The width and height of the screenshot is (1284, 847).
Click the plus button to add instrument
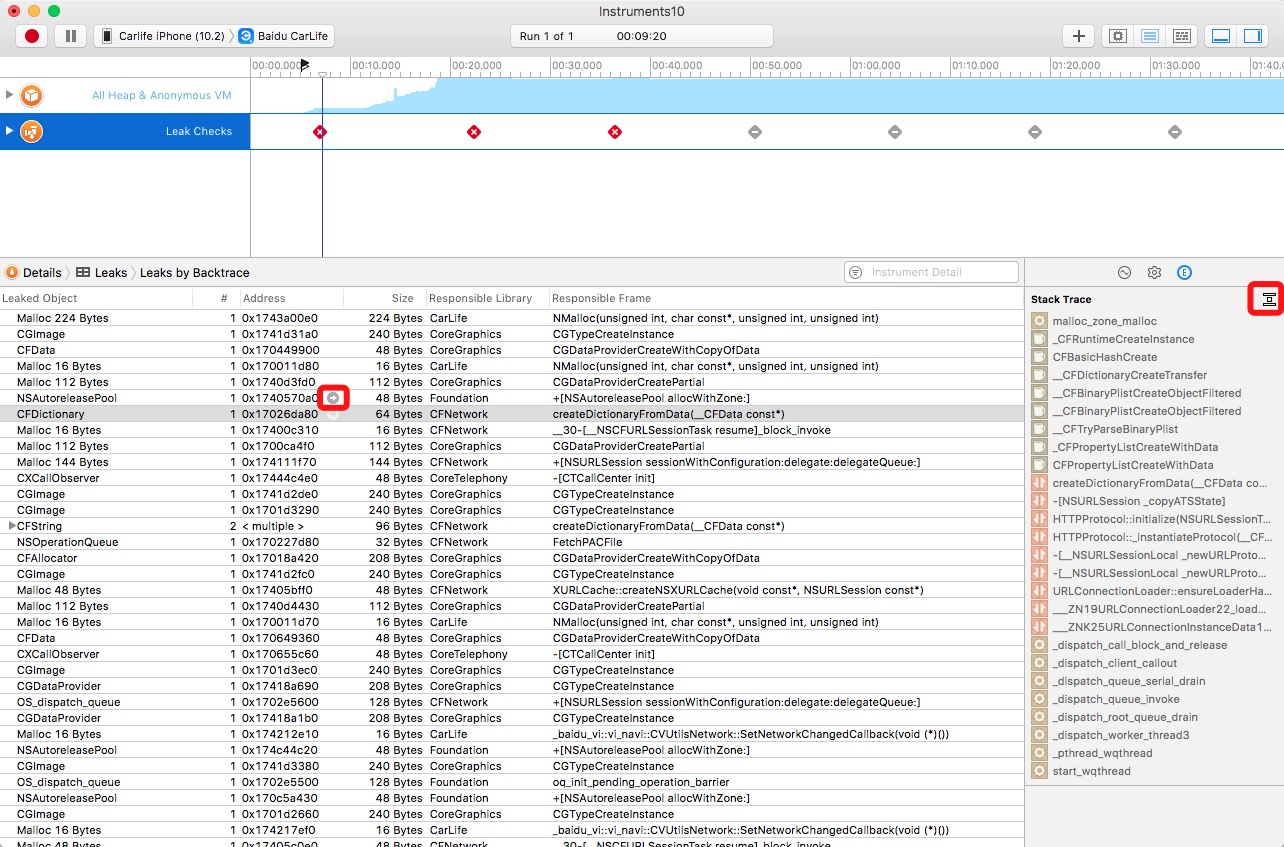tap(1078, 36)
